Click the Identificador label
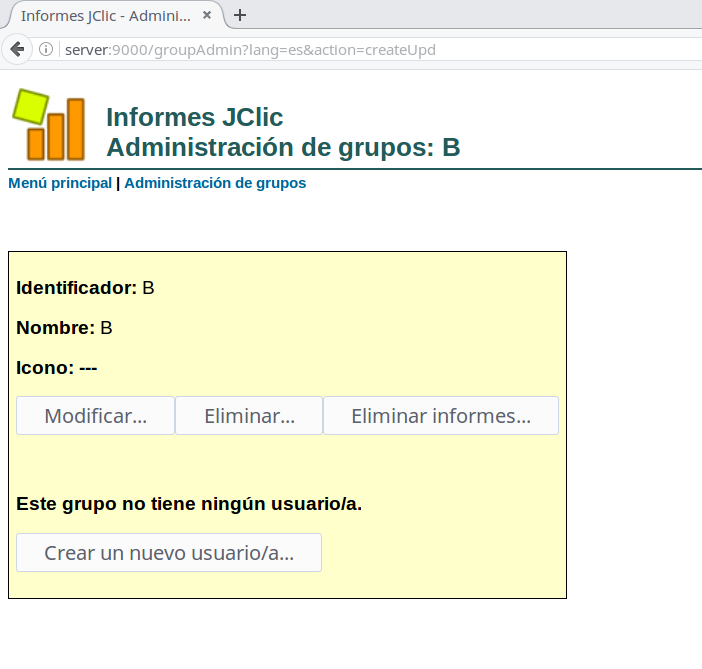 click(76, 288)
